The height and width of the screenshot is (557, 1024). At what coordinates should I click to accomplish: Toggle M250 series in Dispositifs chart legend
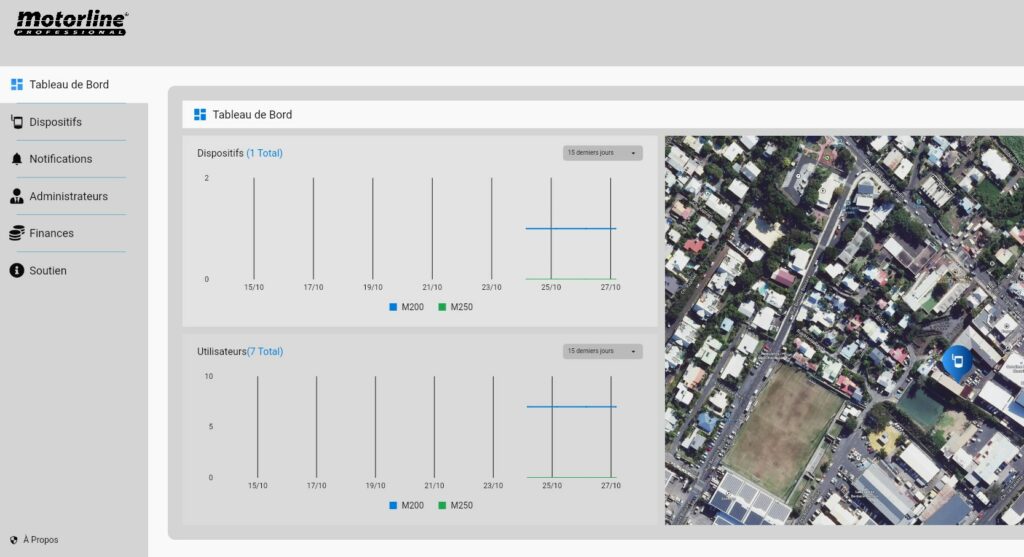455,307
